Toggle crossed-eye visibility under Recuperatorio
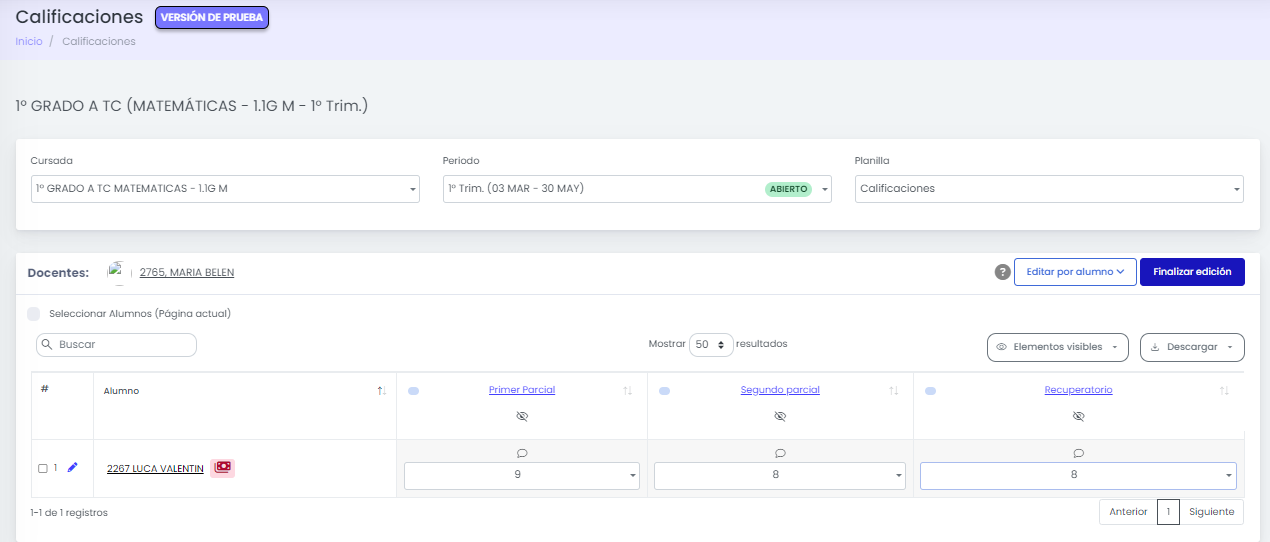 (x=1078, y=416)
